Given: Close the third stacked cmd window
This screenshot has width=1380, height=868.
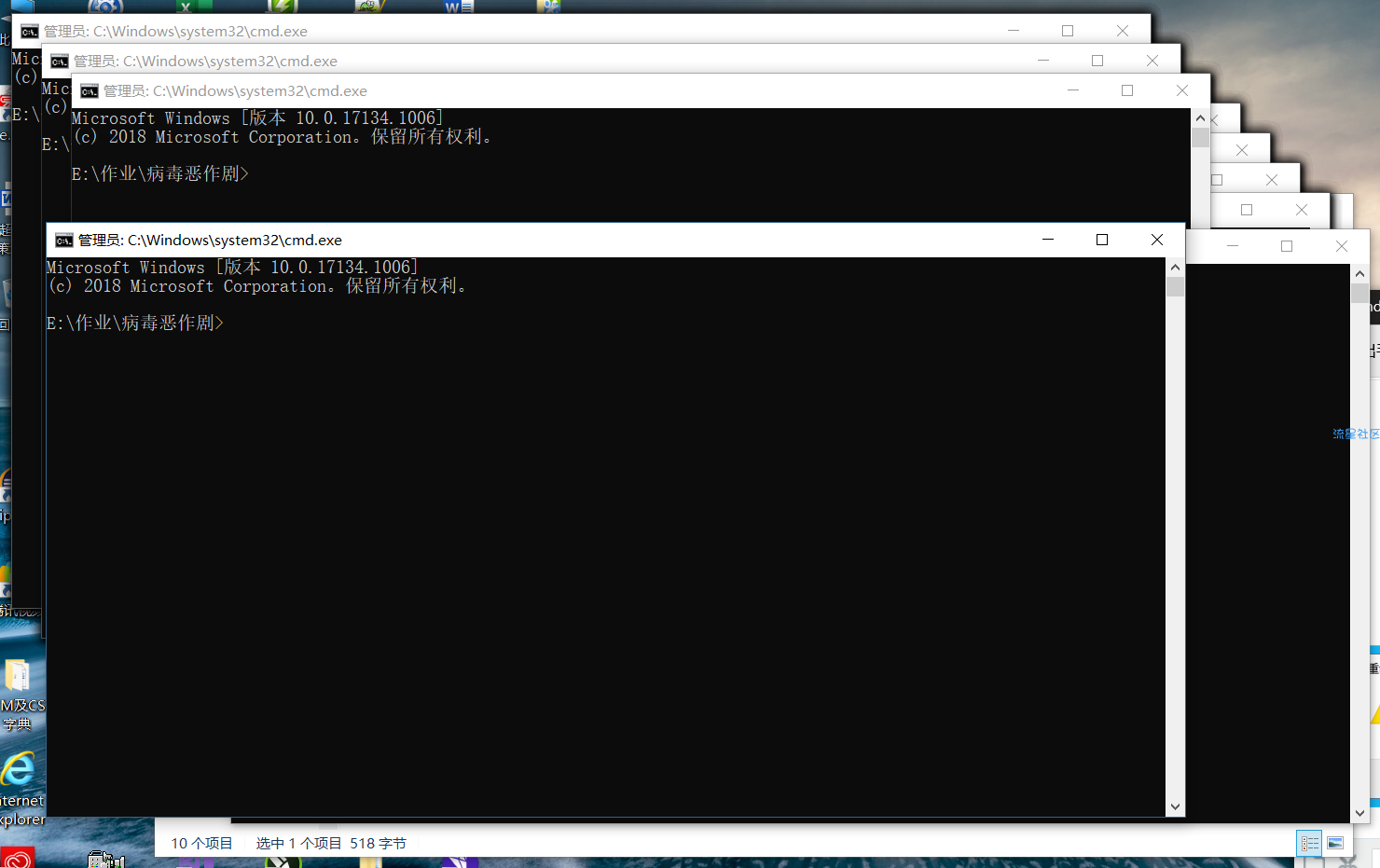Looking at the screenshot, I should [1182, 90].
